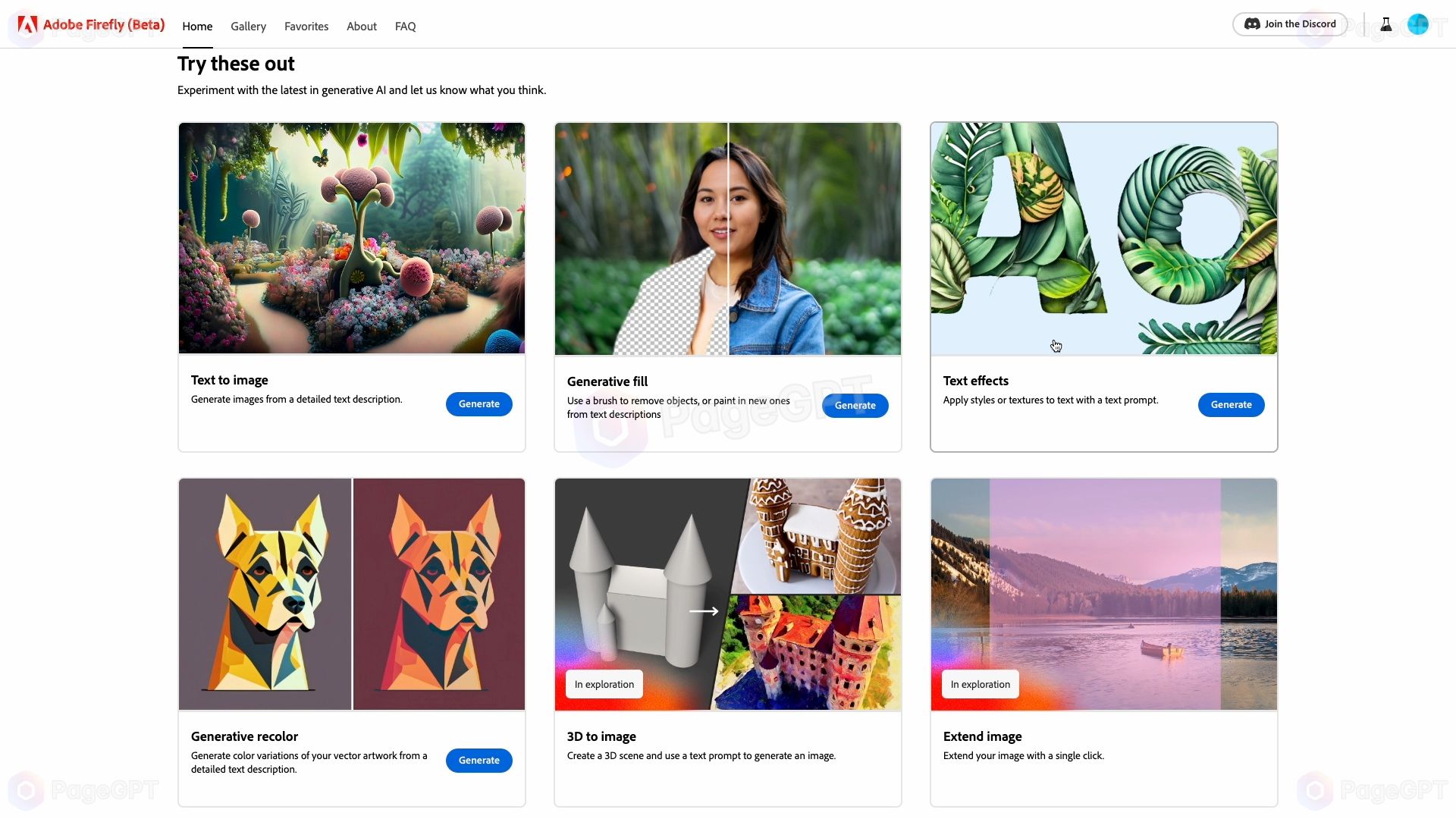Click the Discord icon to join

[x=1251, y=24]
